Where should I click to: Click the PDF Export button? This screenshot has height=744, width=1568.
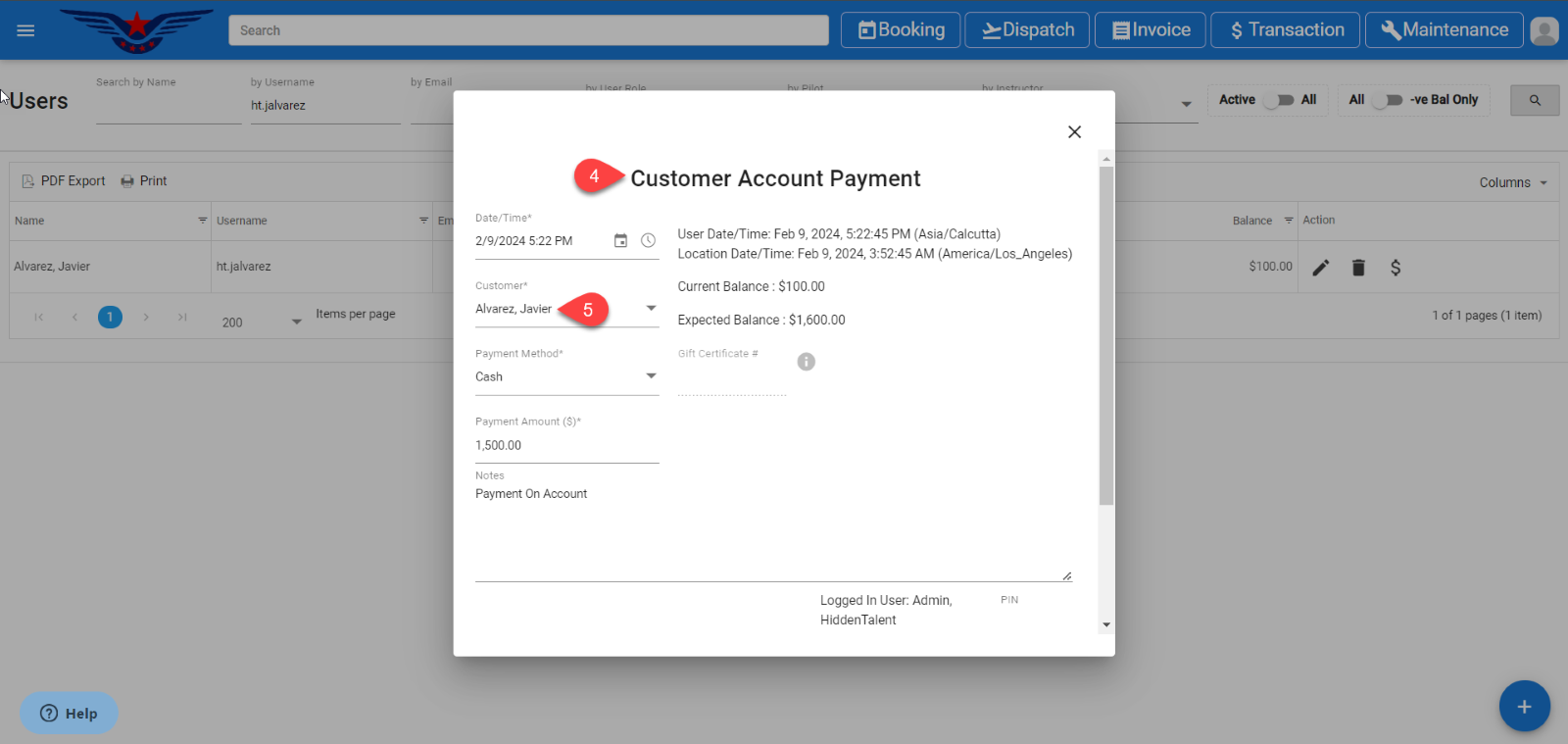(64, 181)
